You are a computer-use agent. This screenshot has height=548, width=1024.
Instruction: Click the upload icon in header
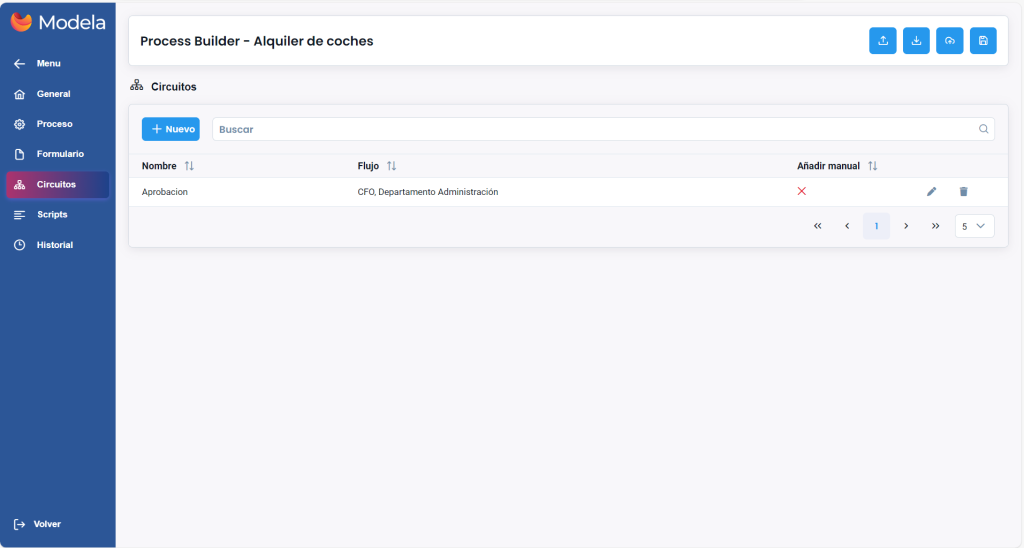point(883,41)
